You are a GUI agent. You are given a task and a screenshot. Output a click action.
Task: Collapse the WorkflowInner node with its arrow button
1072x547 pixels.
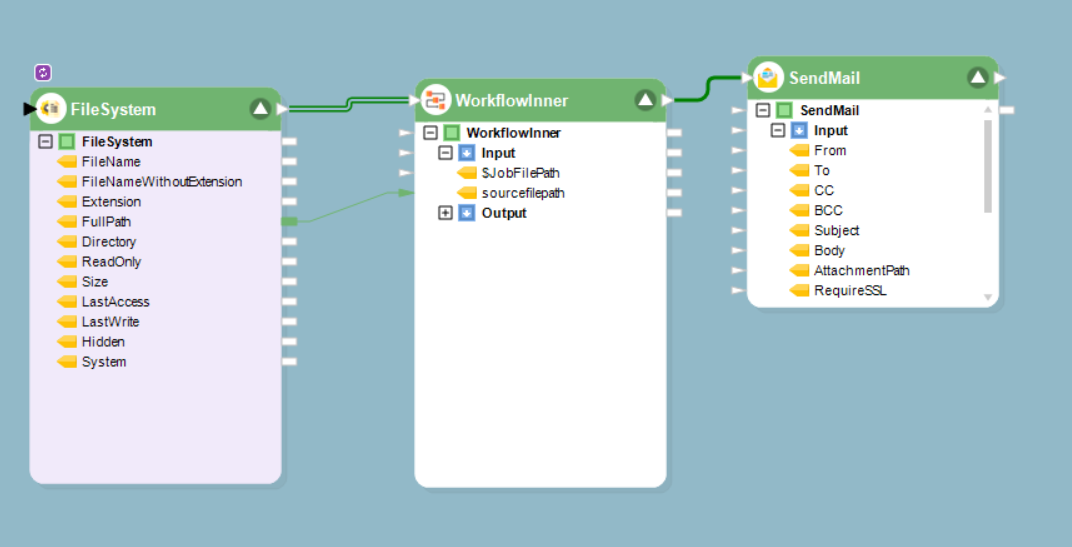(x=645, y=100)
